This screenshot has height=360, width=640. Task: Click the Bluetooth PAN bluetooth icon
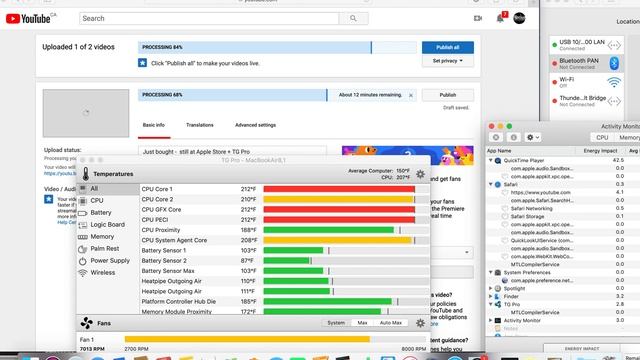pos(614,63)
